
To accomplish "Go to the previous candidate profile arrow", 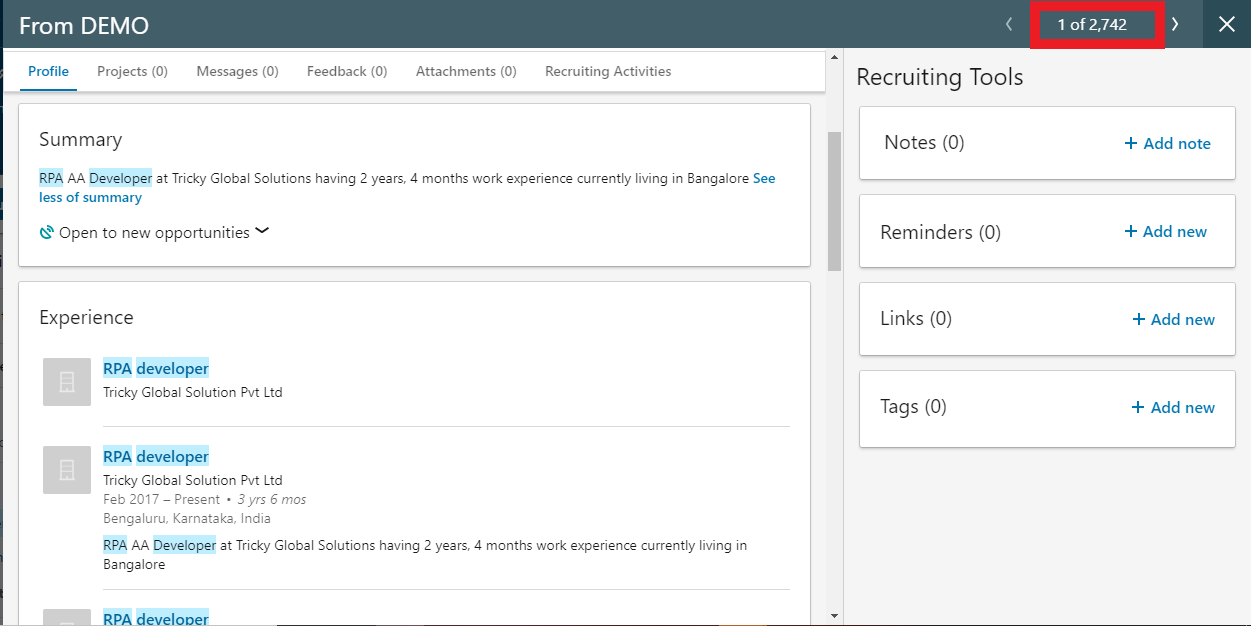I will click(1009, 25).
